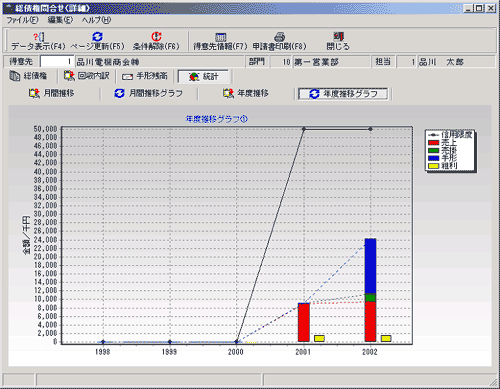Open the ヘルプ(H) menu
500x389 pixels.
click(97, 20)
